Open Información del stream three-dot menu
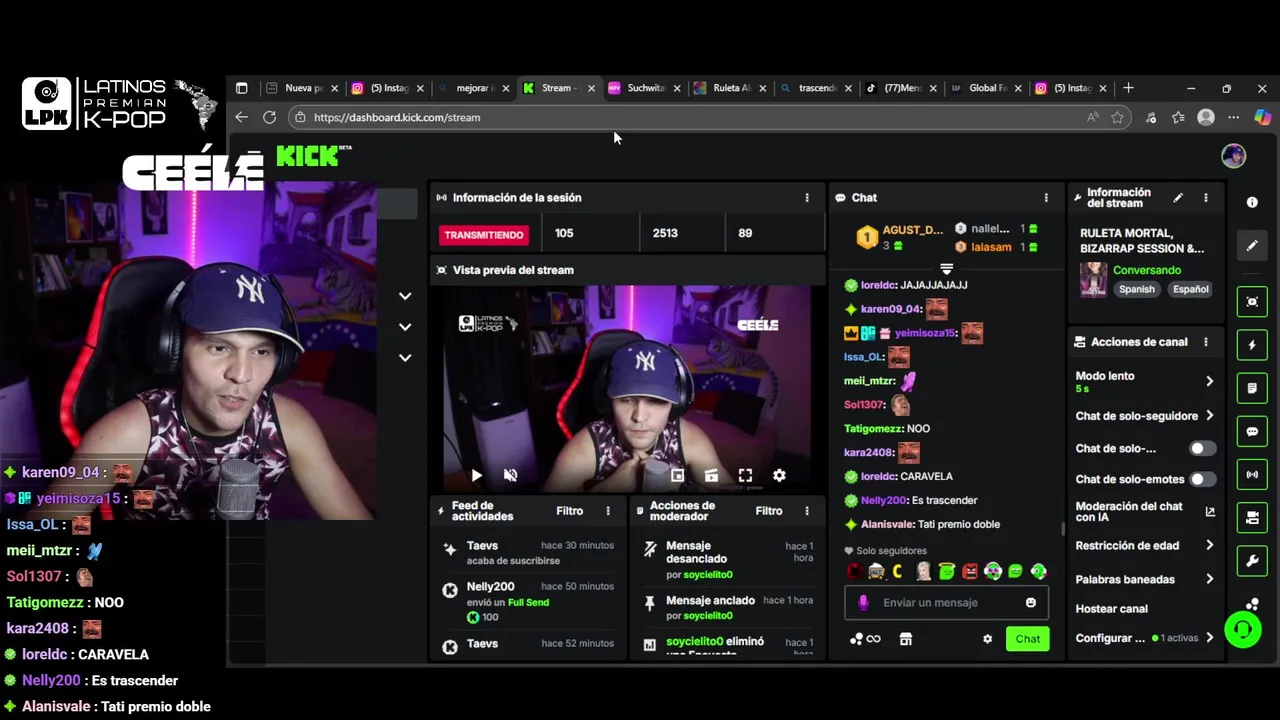The width and height of the screenshot is (1280, 720). [1205, 198]
